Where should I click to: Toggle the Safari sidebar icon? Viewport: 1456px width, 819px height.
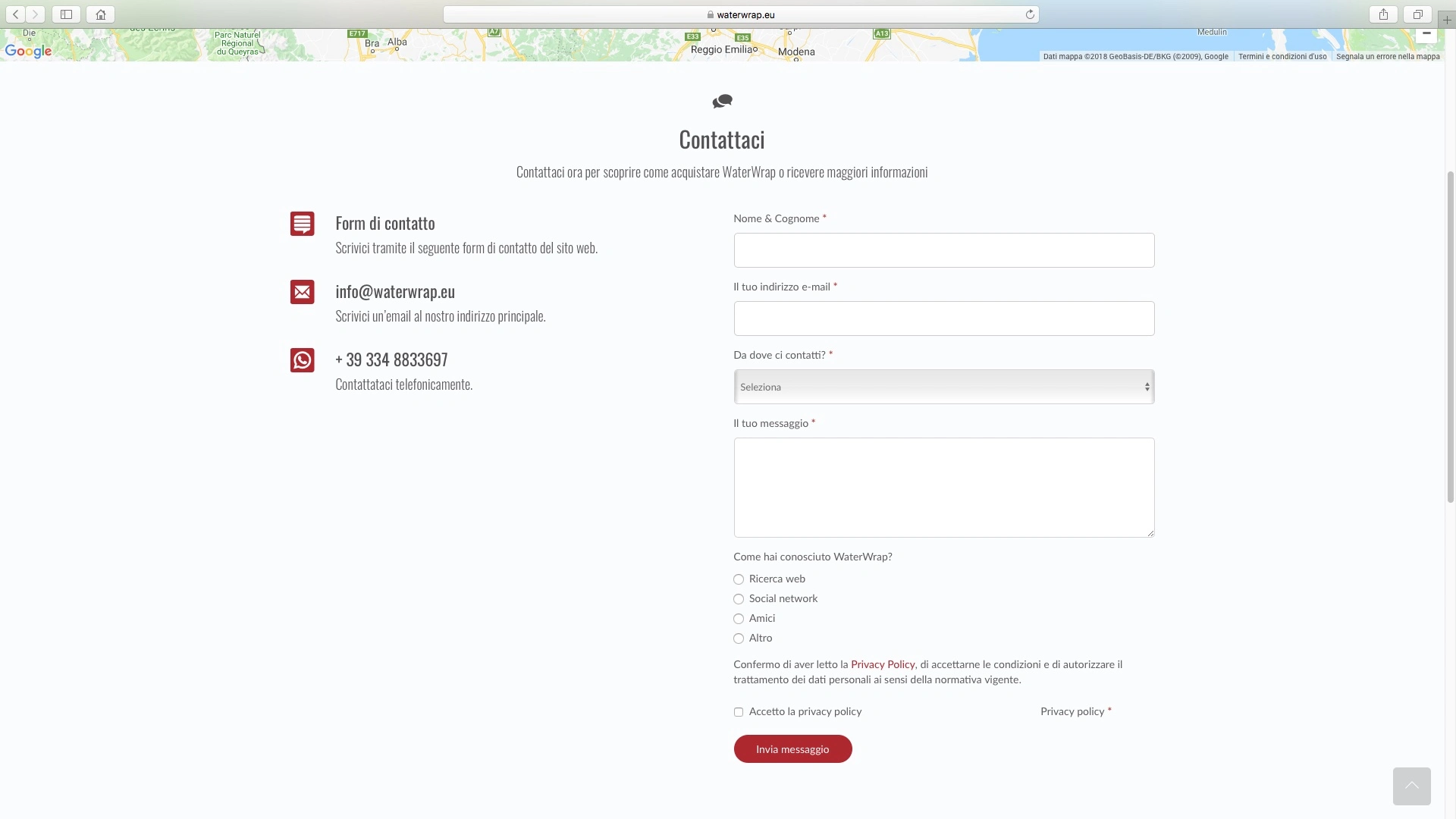click(66, 14)
